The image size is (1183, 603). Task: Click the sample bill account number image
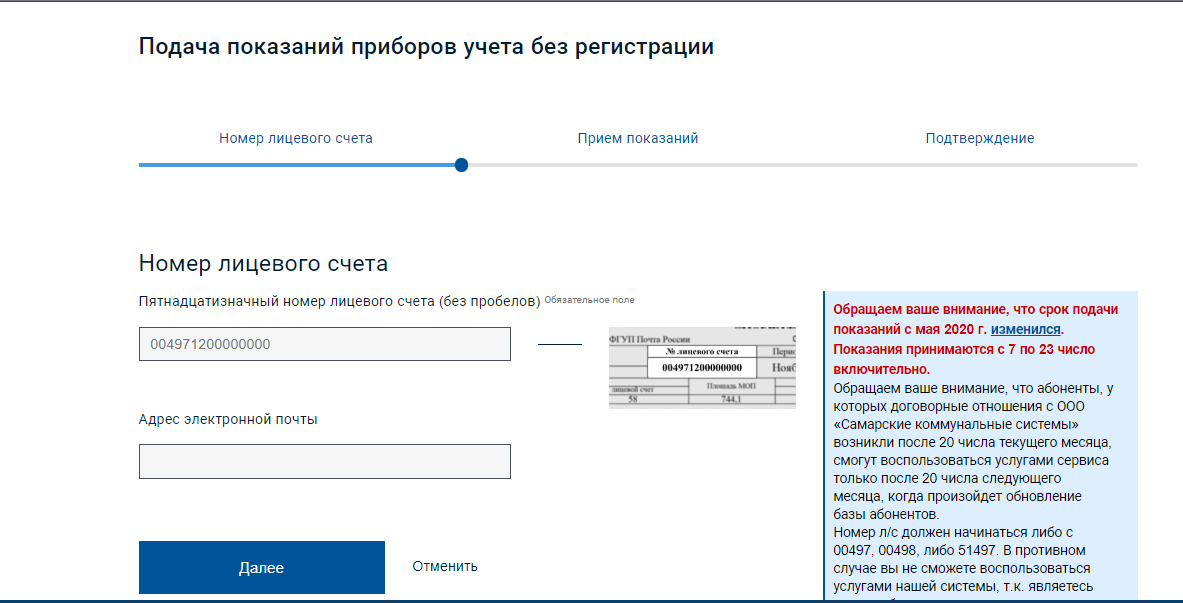pyautogui.click(x=702, y=368)
